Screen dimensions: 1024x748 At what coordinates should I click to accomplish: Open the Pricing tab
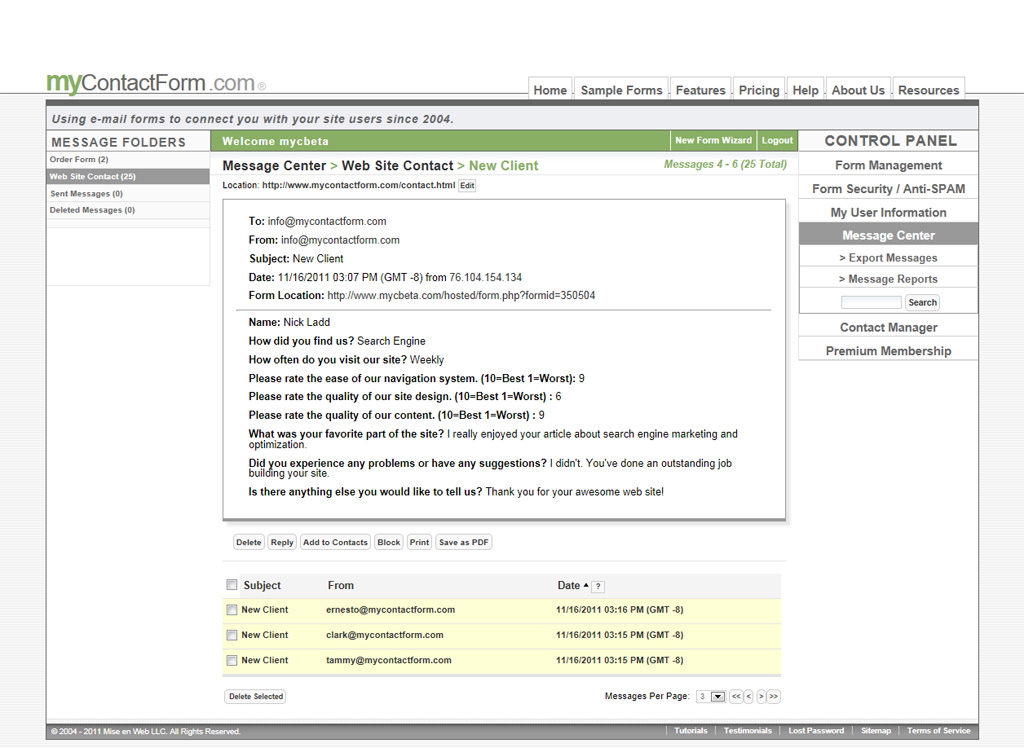pos(759,89)
